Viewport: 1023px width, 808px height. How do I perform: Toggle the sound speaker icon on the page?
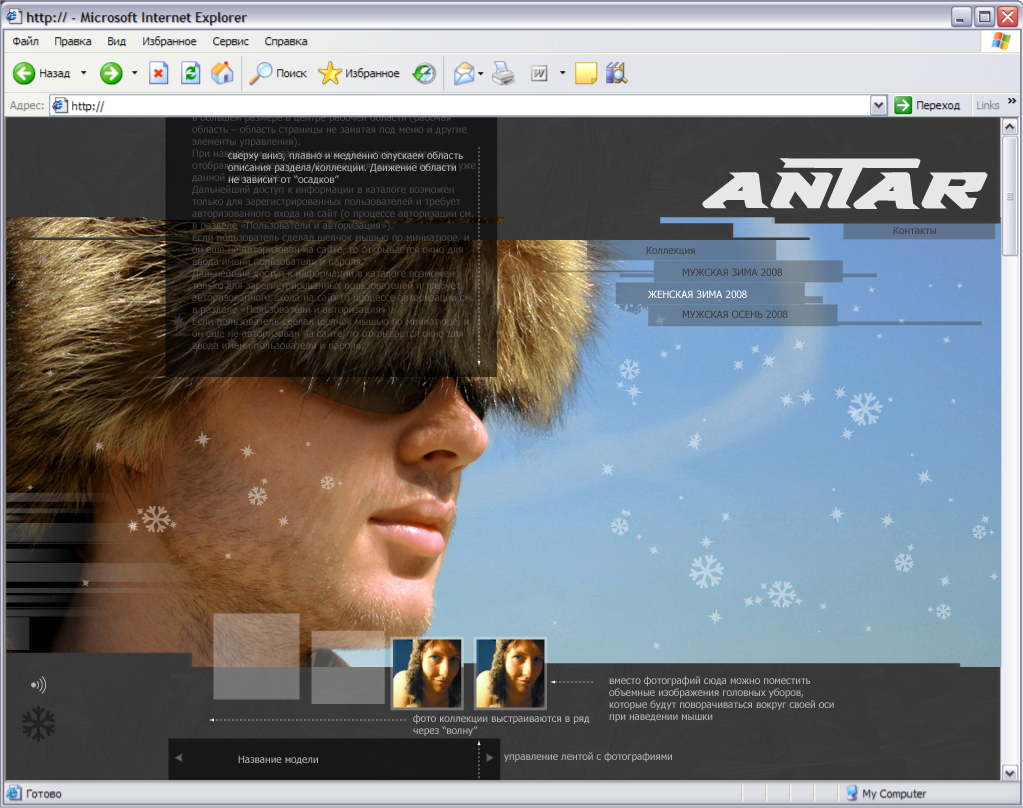coord(38,685)
